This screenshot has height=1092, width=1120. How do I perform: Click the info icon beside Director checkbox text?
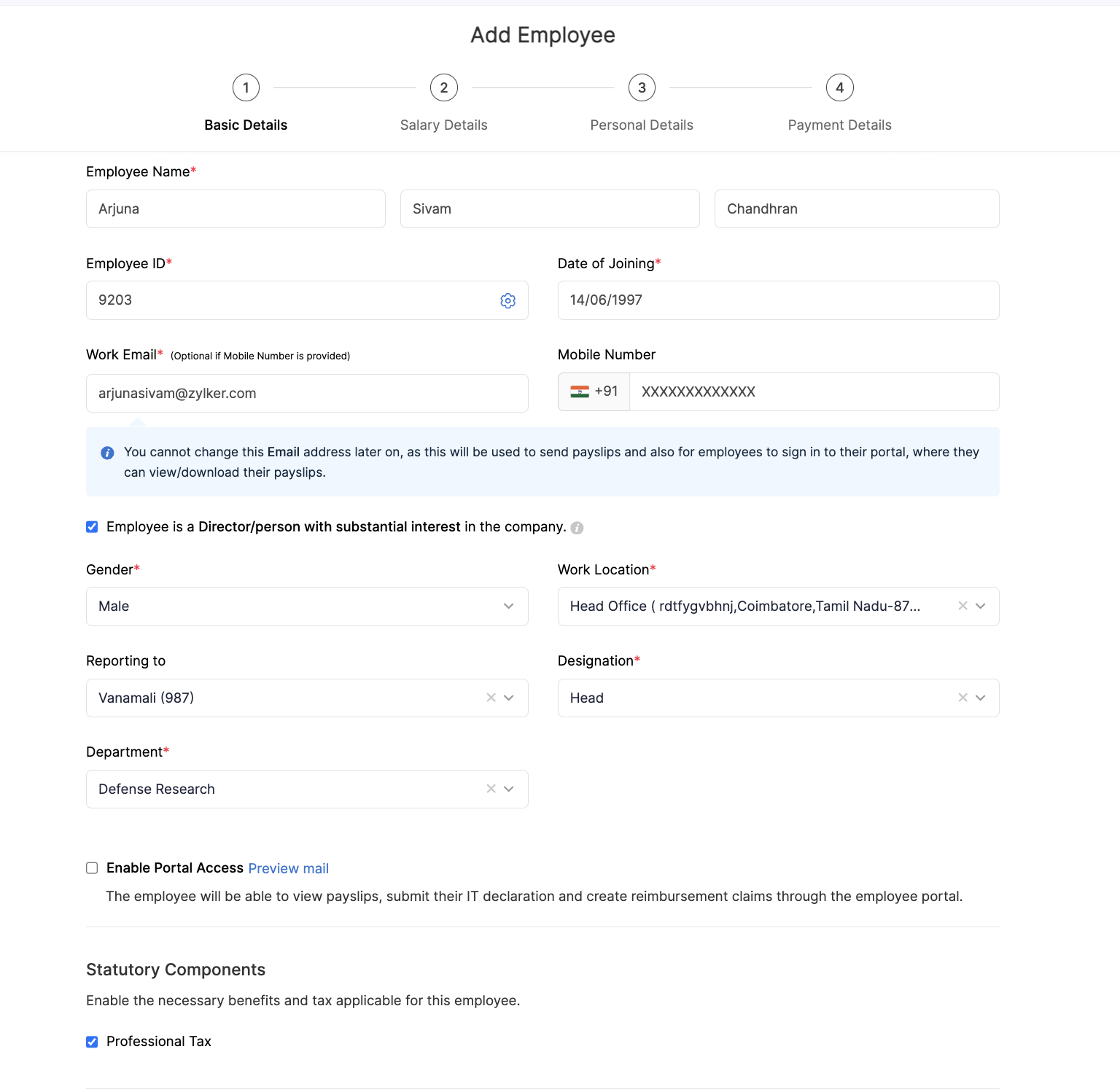point(577,528)
